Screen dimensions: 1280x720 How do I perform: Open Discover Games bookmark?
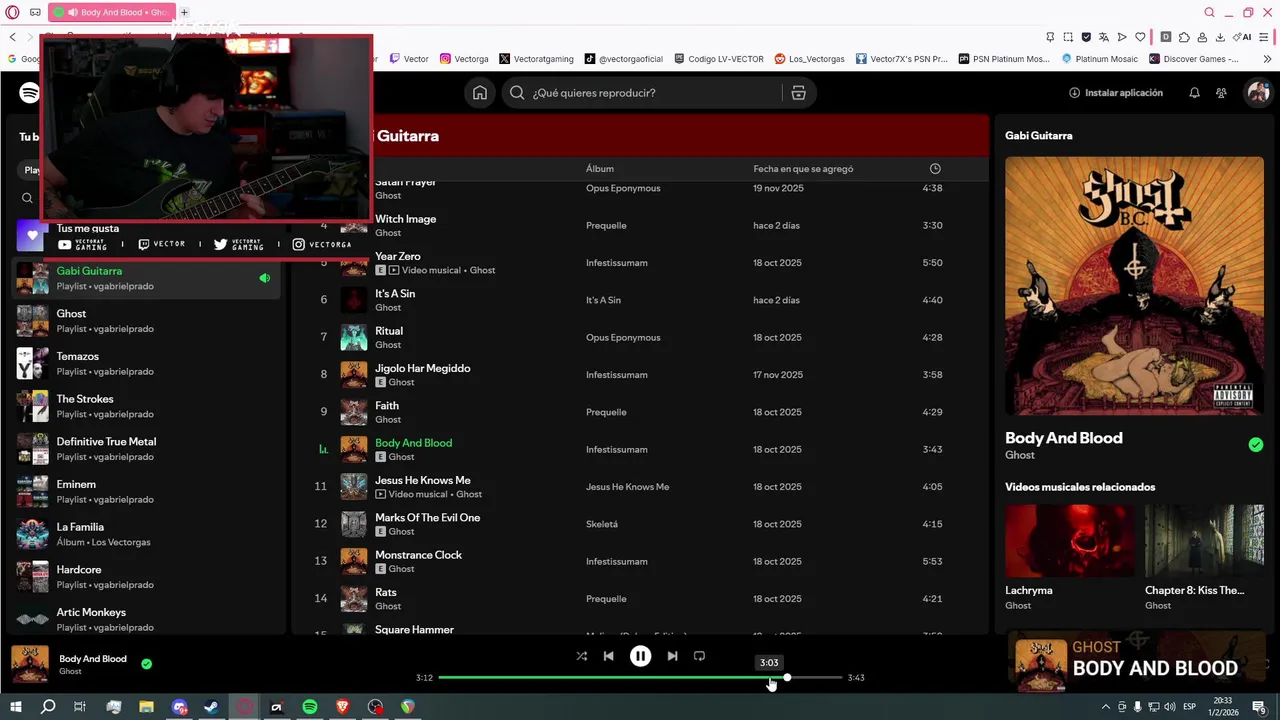tap(1194, 59)
